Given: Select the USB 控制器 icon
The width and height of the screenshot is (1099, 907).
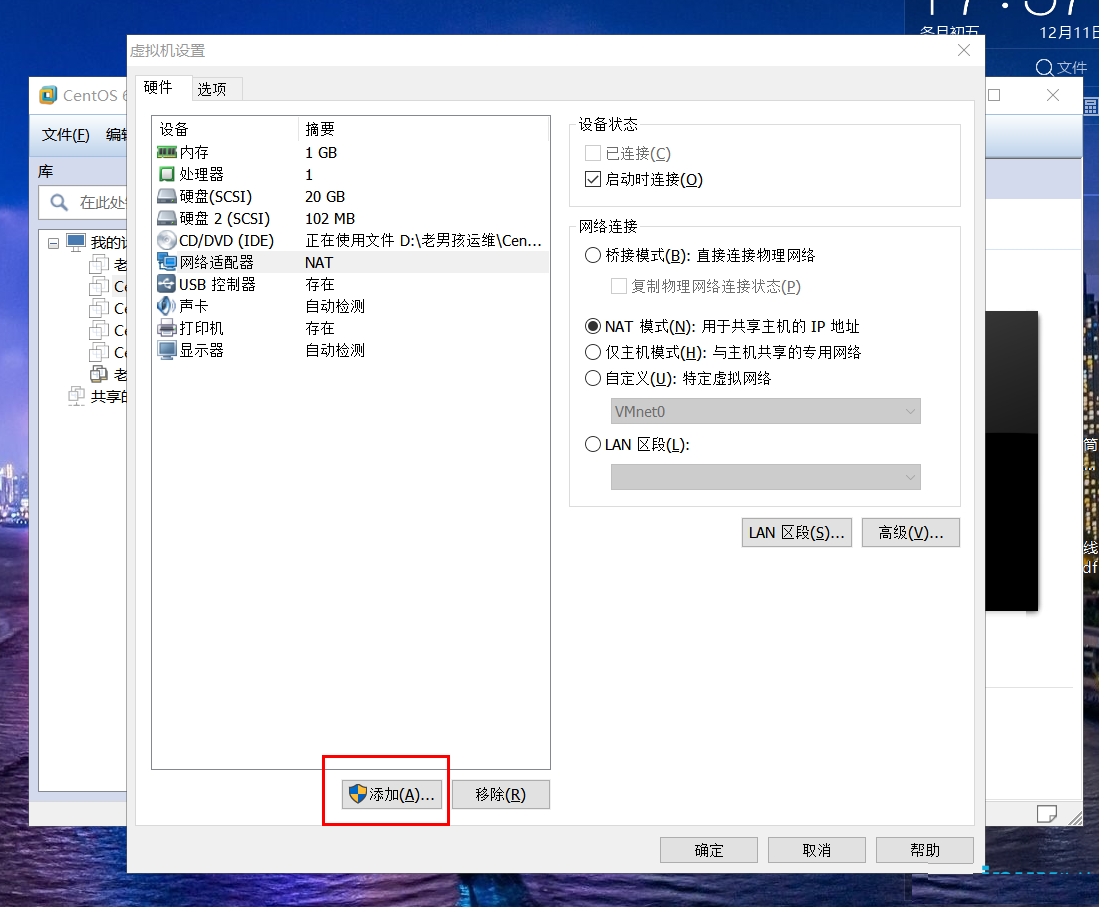Looking at the screenshot, I should 167,284.
